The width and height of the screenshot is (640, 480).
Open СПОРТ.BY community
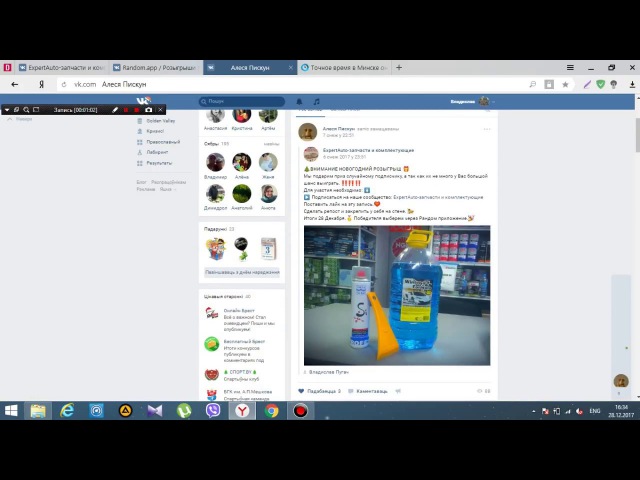tap(241, 372)
